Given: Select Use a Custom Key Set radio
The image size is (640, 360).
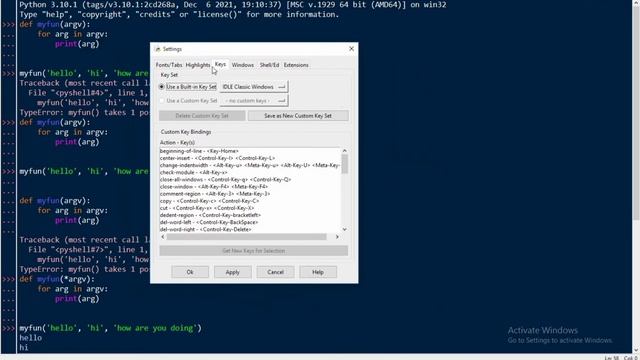Looking at the screenshot, I should 188,100.
